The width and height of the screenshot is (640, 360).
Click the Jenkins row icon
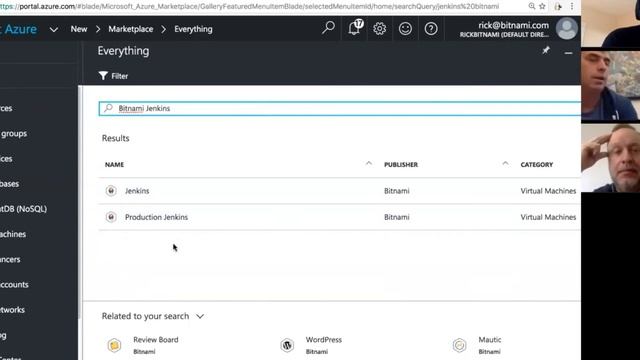pyautogui.click(x=111, y=191)
